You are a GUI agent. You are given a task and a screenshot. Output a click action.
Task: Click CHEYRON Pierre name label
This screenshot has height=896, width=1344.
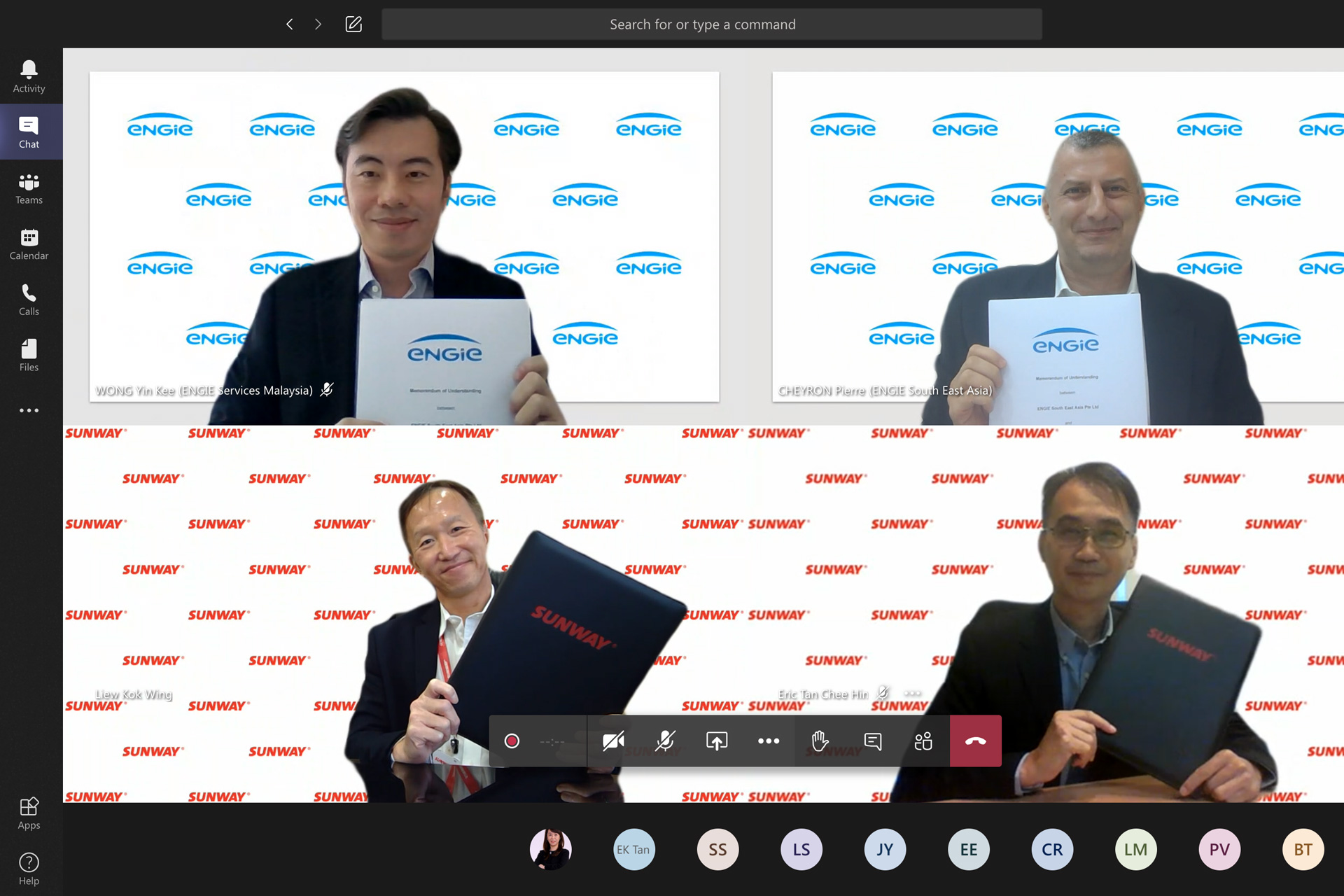coord(885,391)
